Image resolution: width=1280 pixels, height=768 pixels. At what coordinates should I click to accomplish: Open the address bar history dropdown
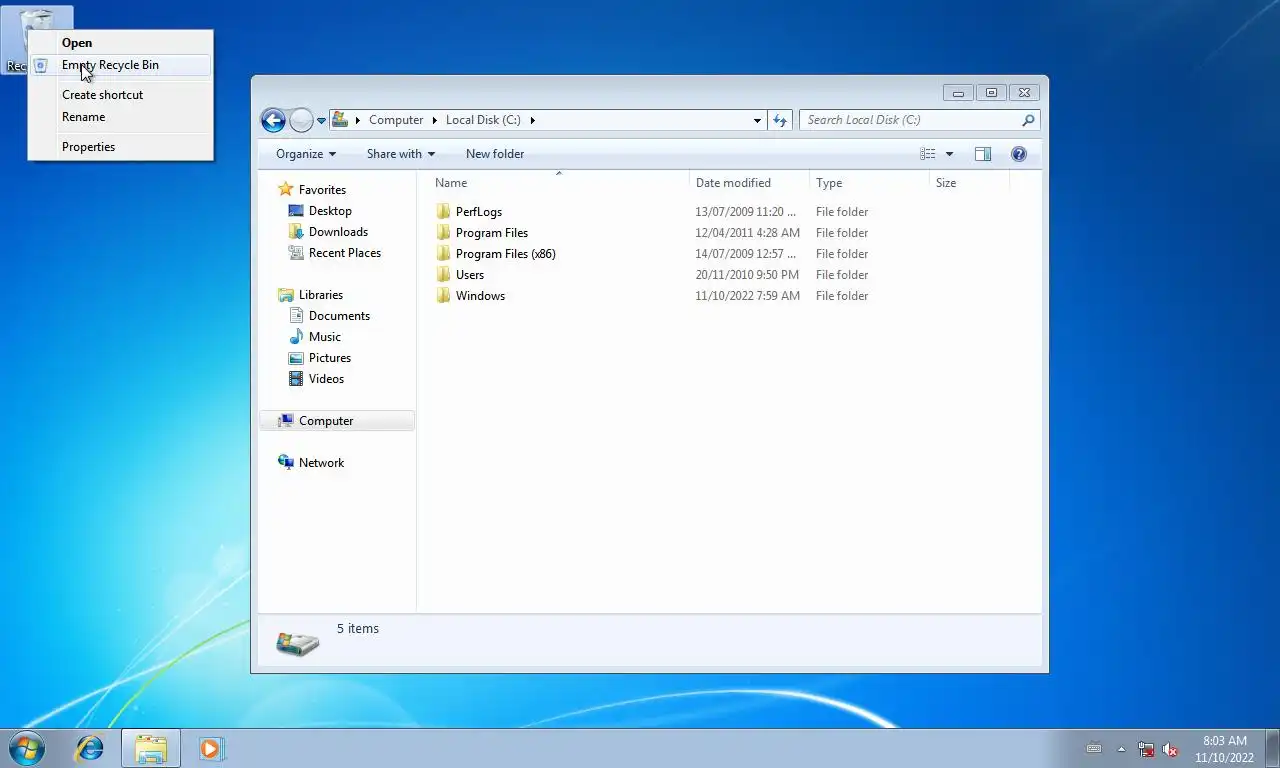point(757,120)
